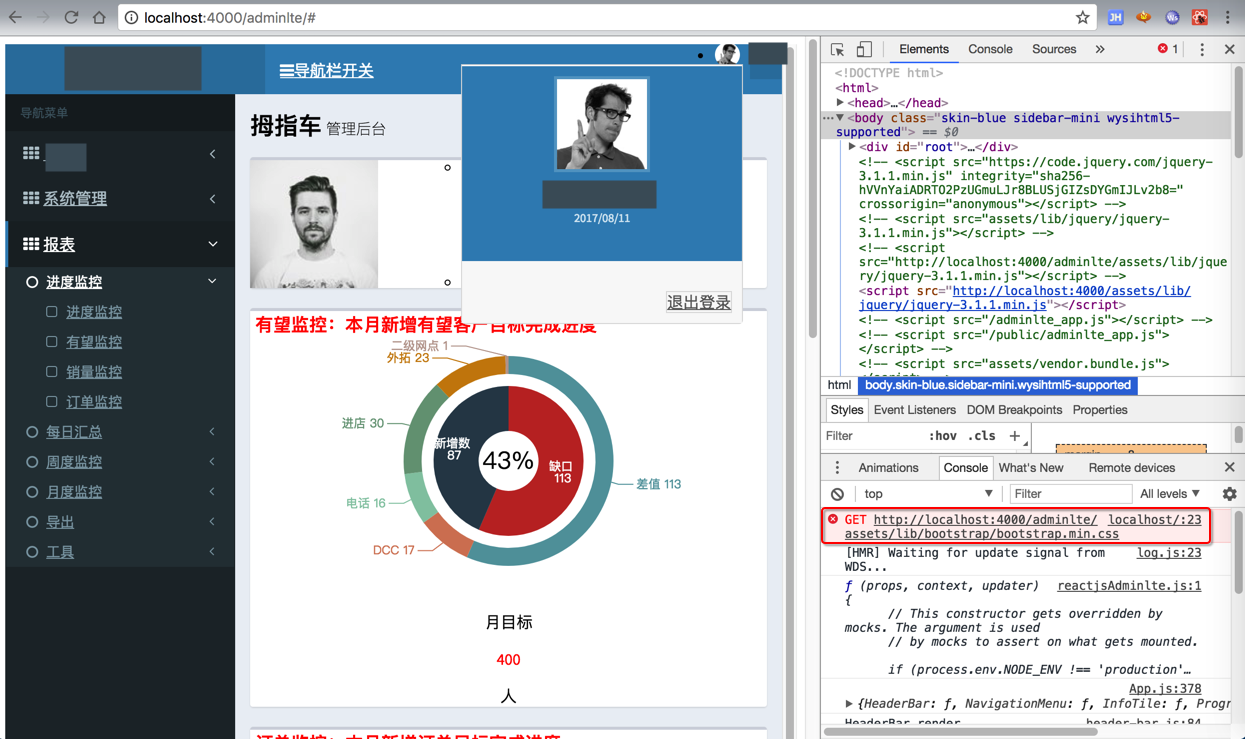Screen dimensions: 1245x740
Task: Show more DevTools tabs
Action: tap(1100, 49)
